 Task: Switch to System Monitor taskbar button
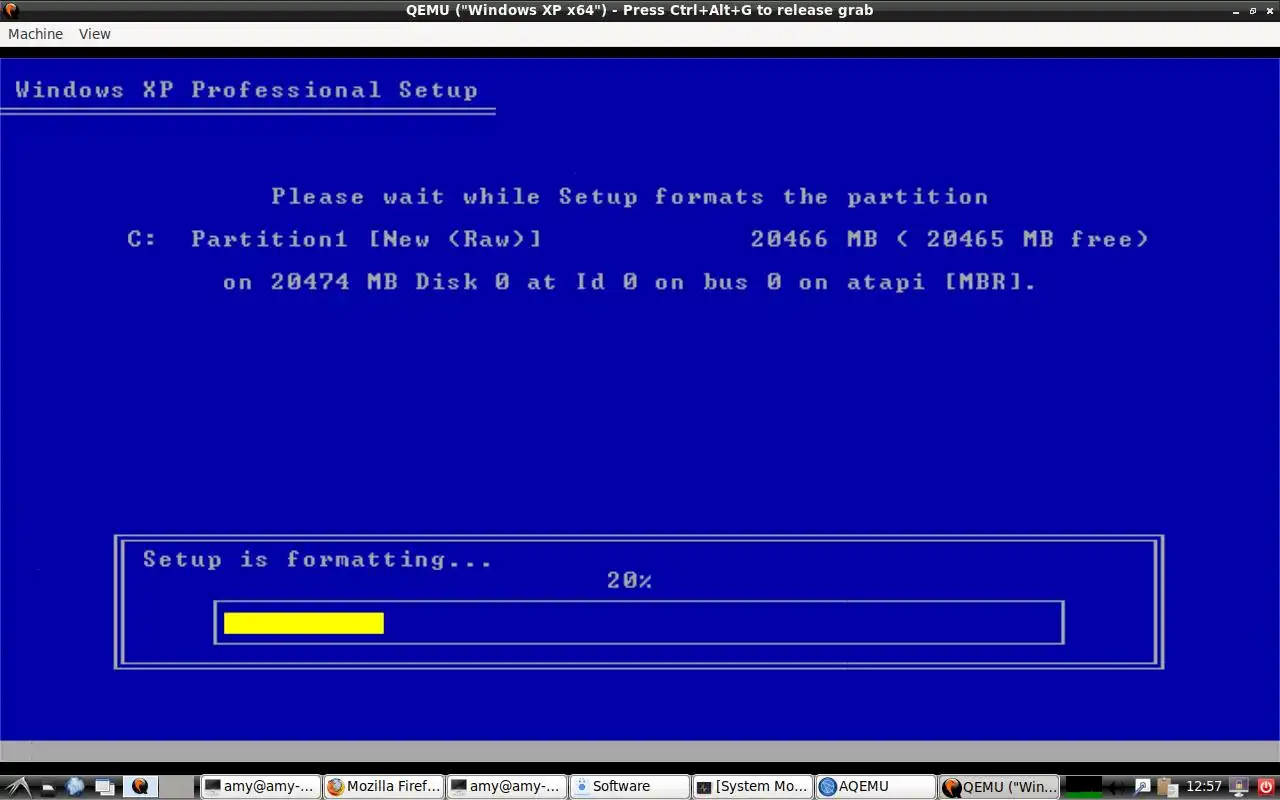point(752,787)
